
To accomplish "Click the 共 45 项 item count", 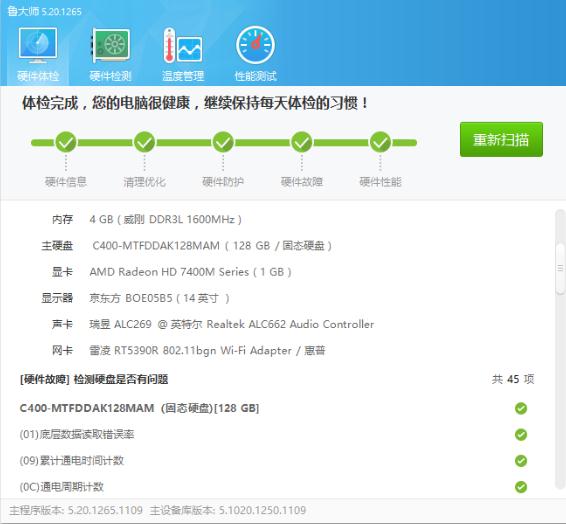I will (x=513, y=379).
